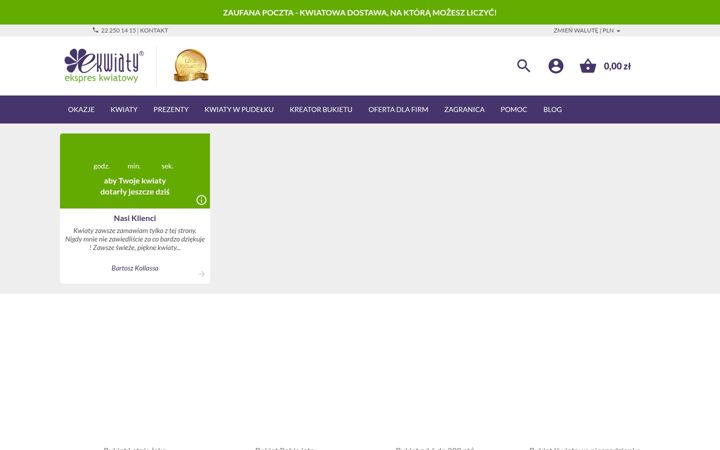
Task: Open the OKAZJE menu
Action: pos(81,109)
